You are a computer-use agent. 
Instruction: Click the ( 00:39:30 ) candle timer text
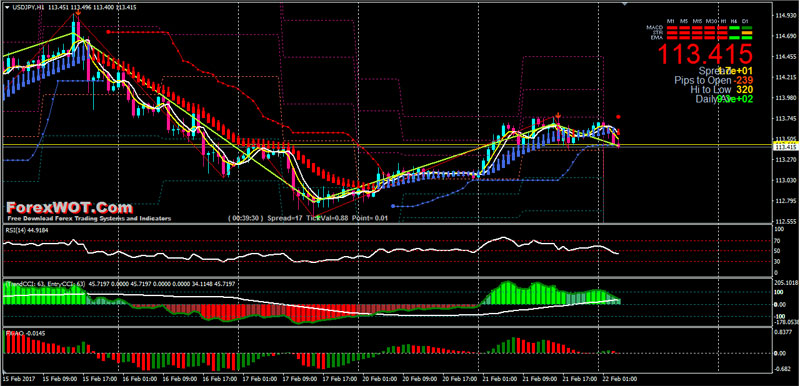coord(245,218)
